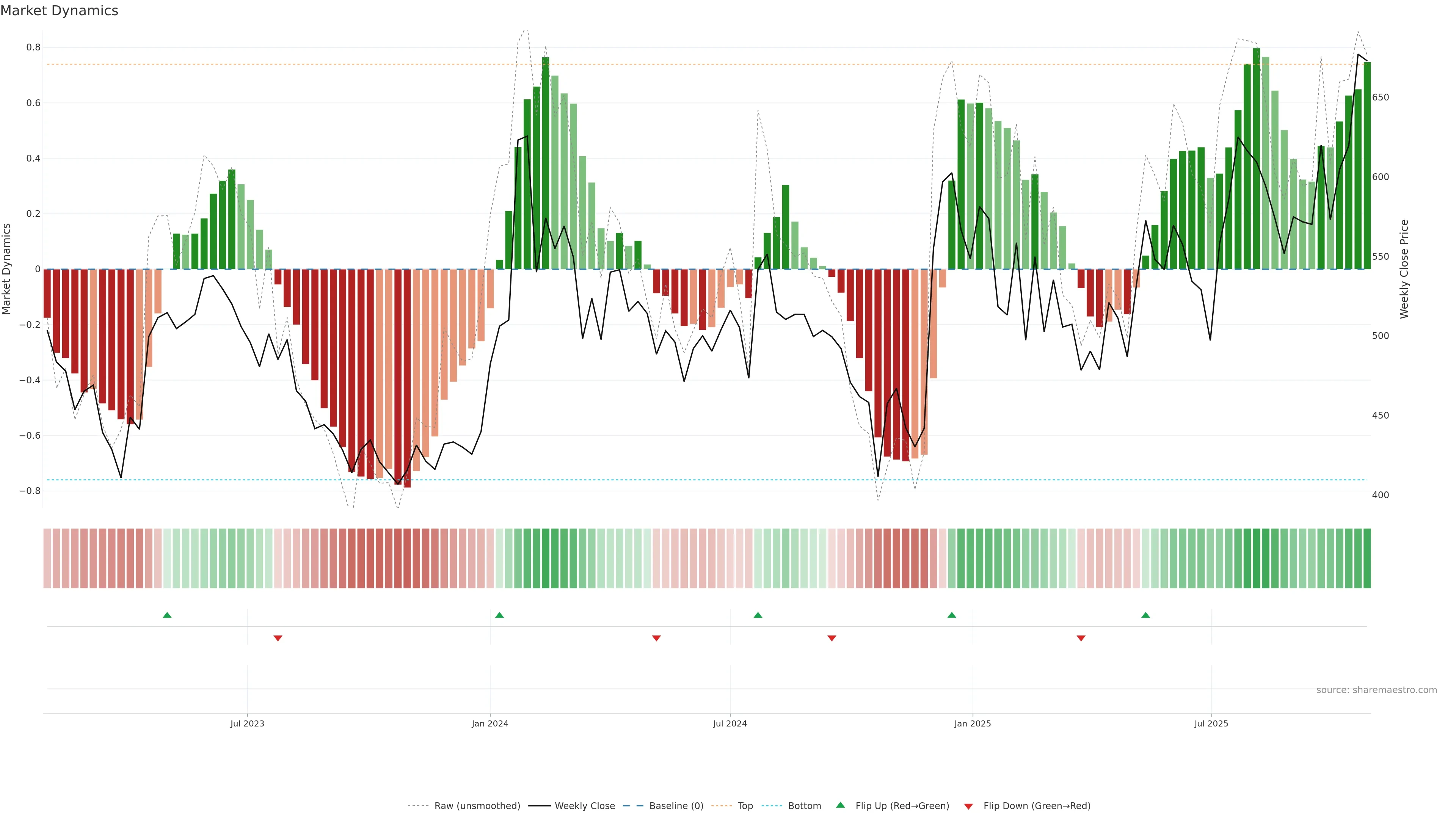Toggle the Weekly Close legend entry

(584, 806)
